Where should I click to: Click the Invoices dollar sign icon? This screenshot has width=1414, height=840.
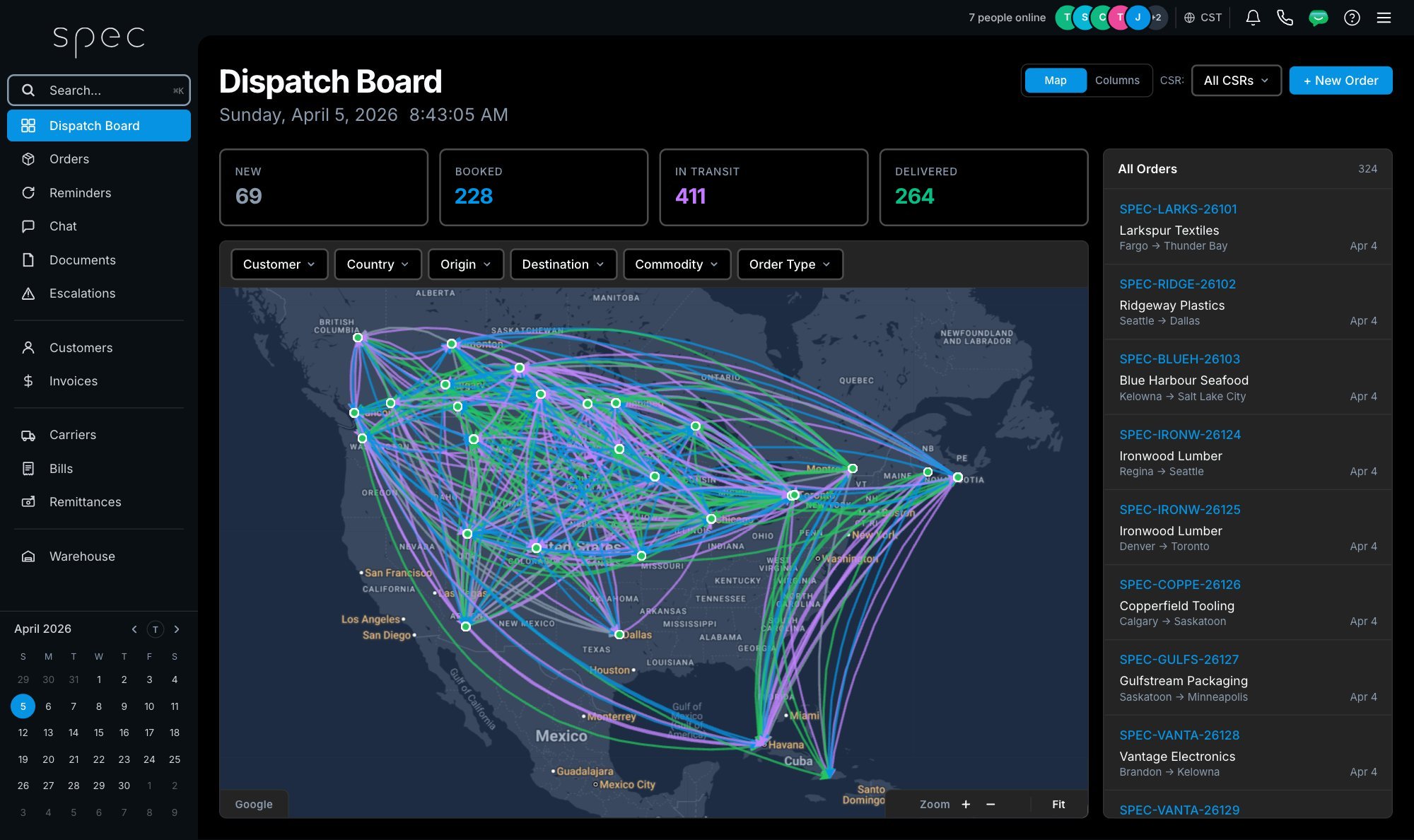point(28,381)
